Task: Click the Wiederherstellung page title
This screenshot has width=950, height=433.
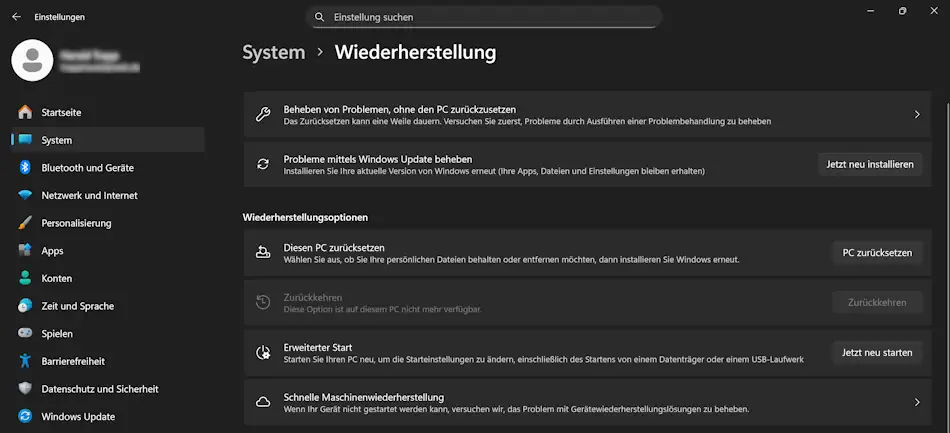Action: (x=416, y=53)
